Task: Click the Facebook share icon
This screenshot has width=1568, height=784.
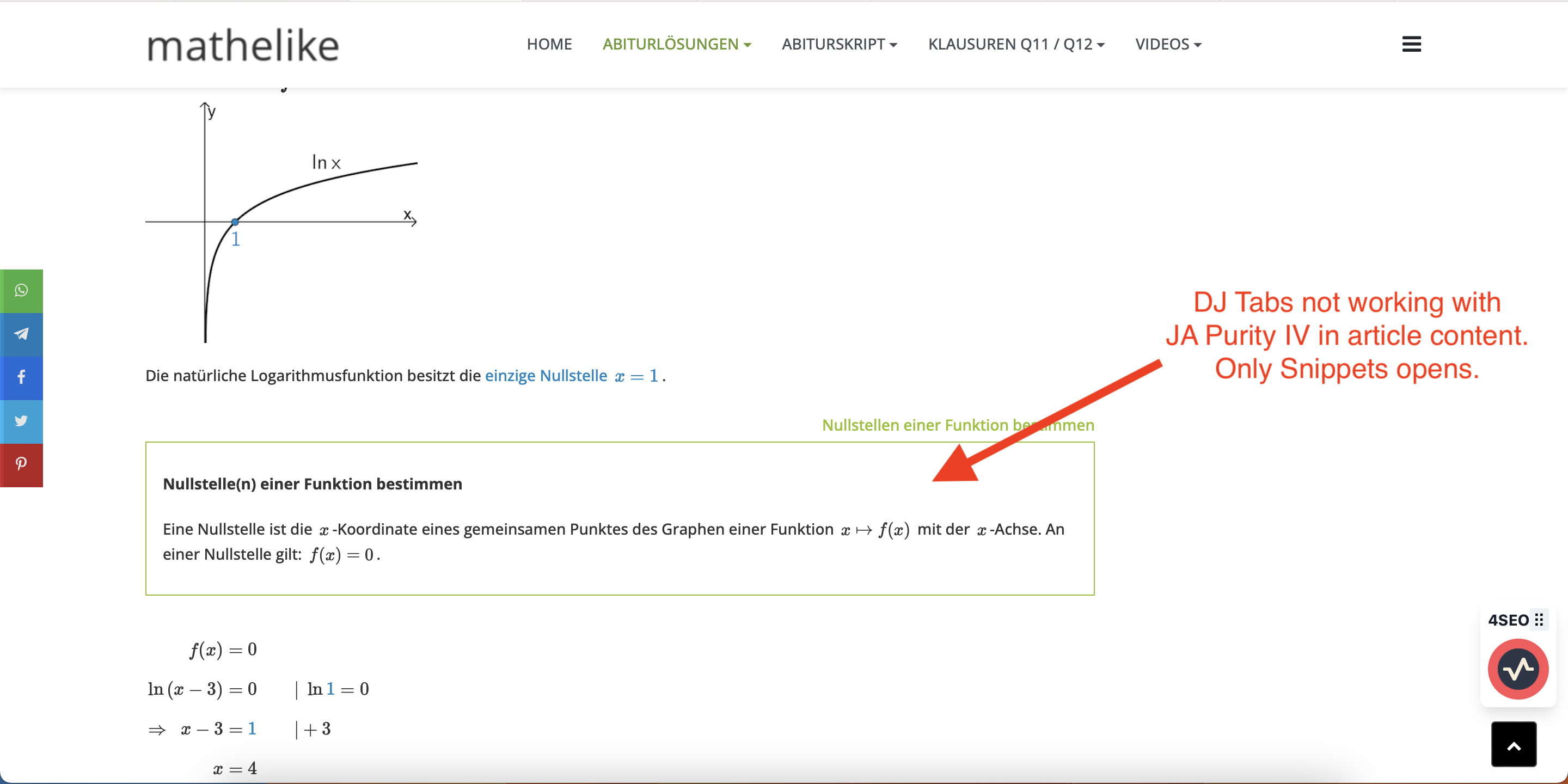Action: click(21, 377)
